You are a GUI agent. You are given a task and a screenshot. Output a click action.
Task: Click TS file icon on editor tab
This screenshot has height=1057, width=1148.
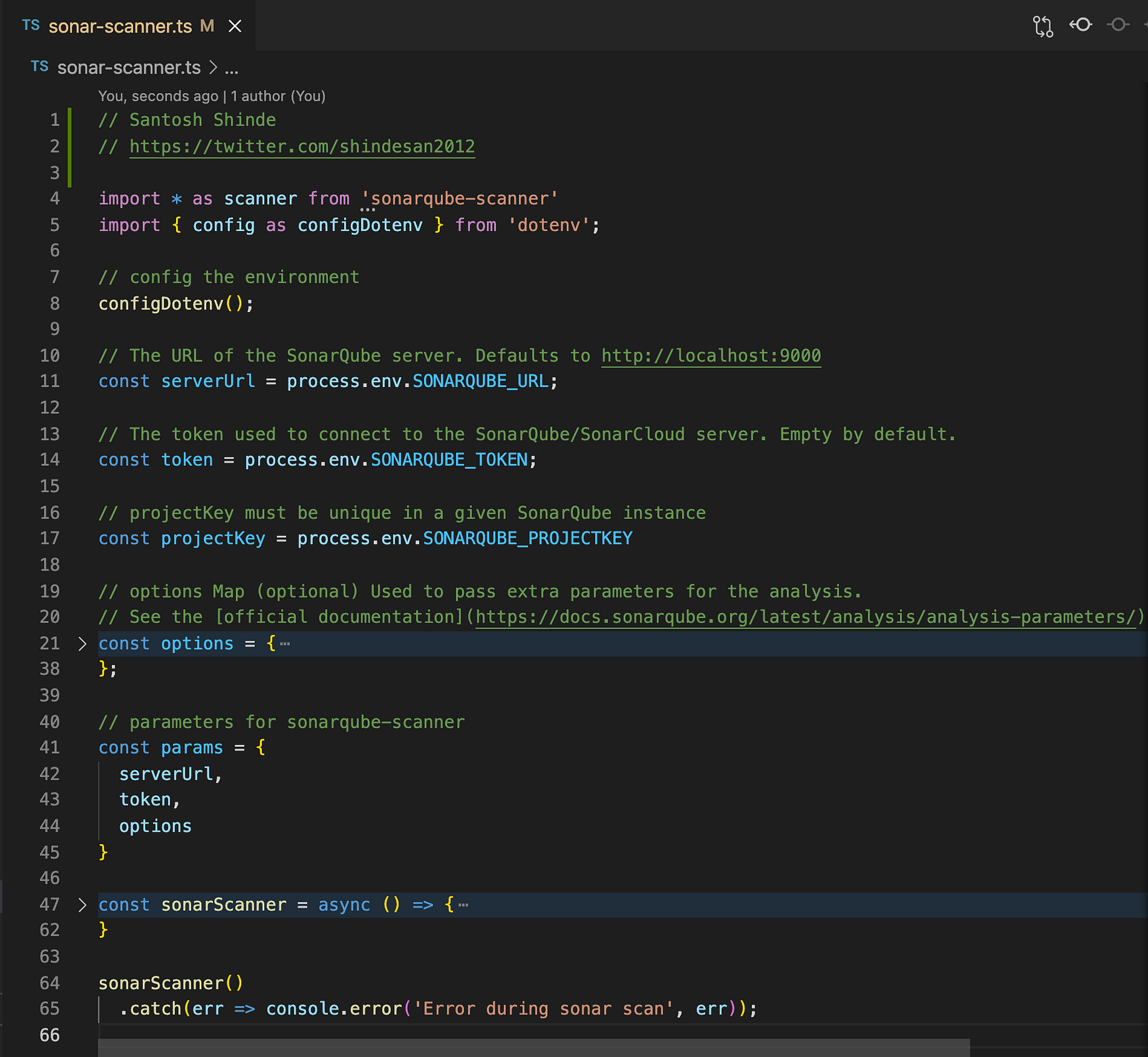click(x=31, y=25)
